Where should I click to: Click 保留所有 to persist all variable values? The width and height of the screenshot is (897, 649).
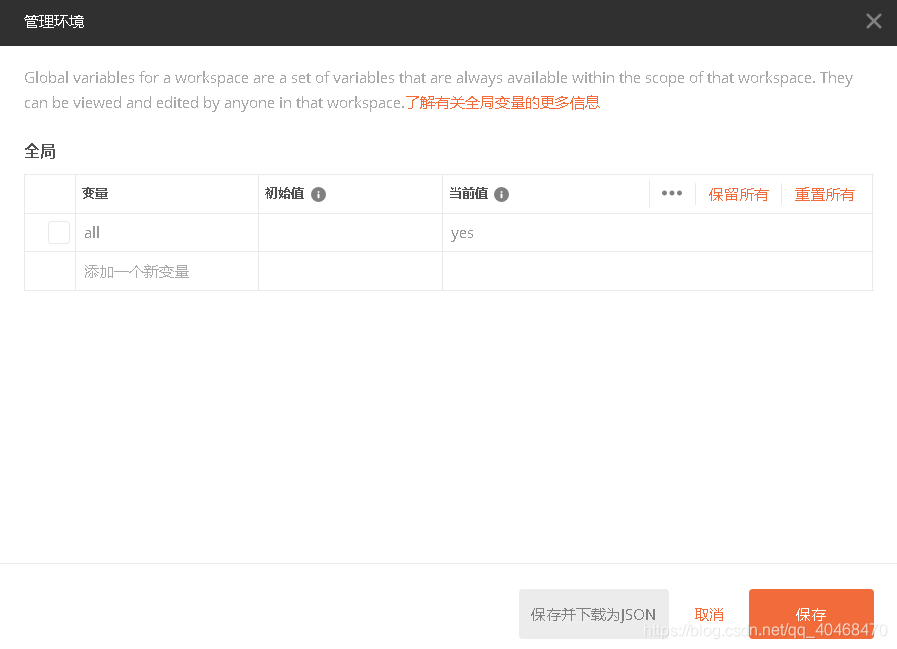pyautogui.click(x=738, y=194)
